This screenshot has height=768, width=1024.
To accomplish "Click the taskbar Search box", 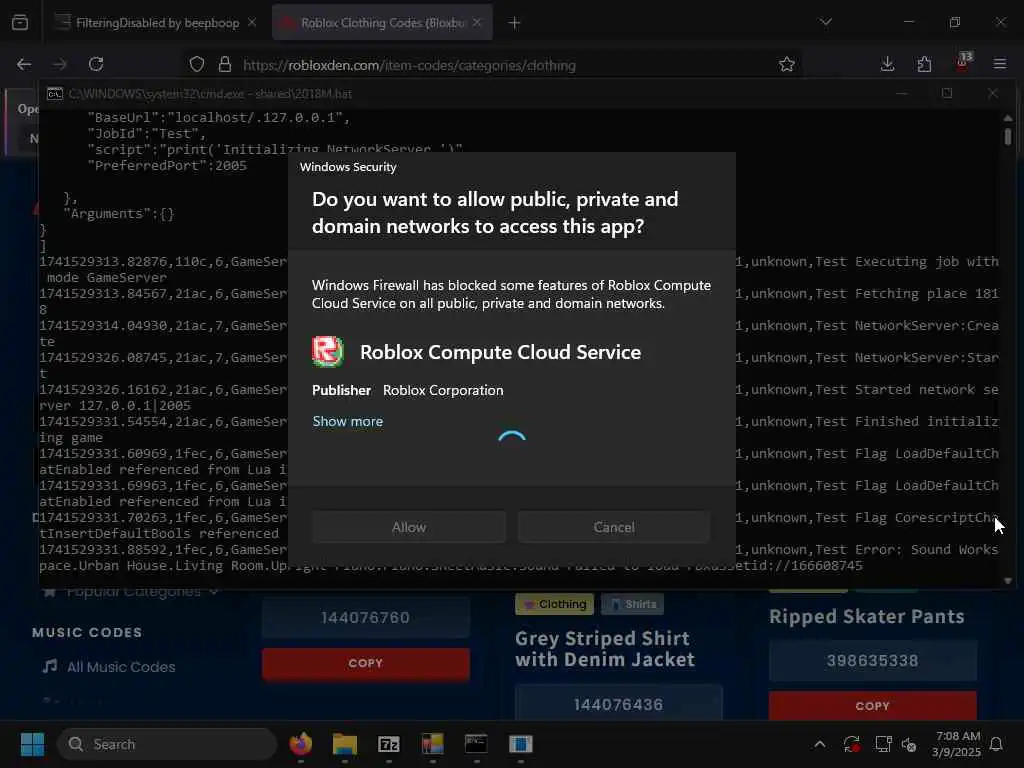I will pos(167,744).
